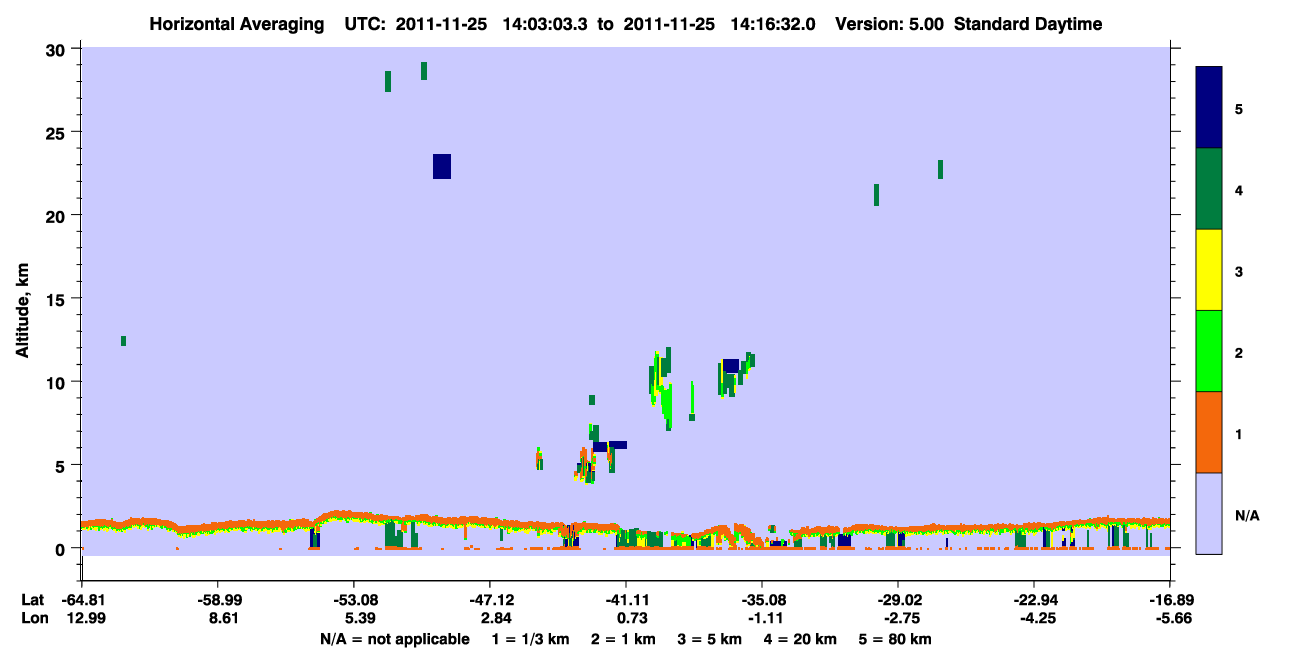Click the colorbar label 3

click(x=1239, y=270)
